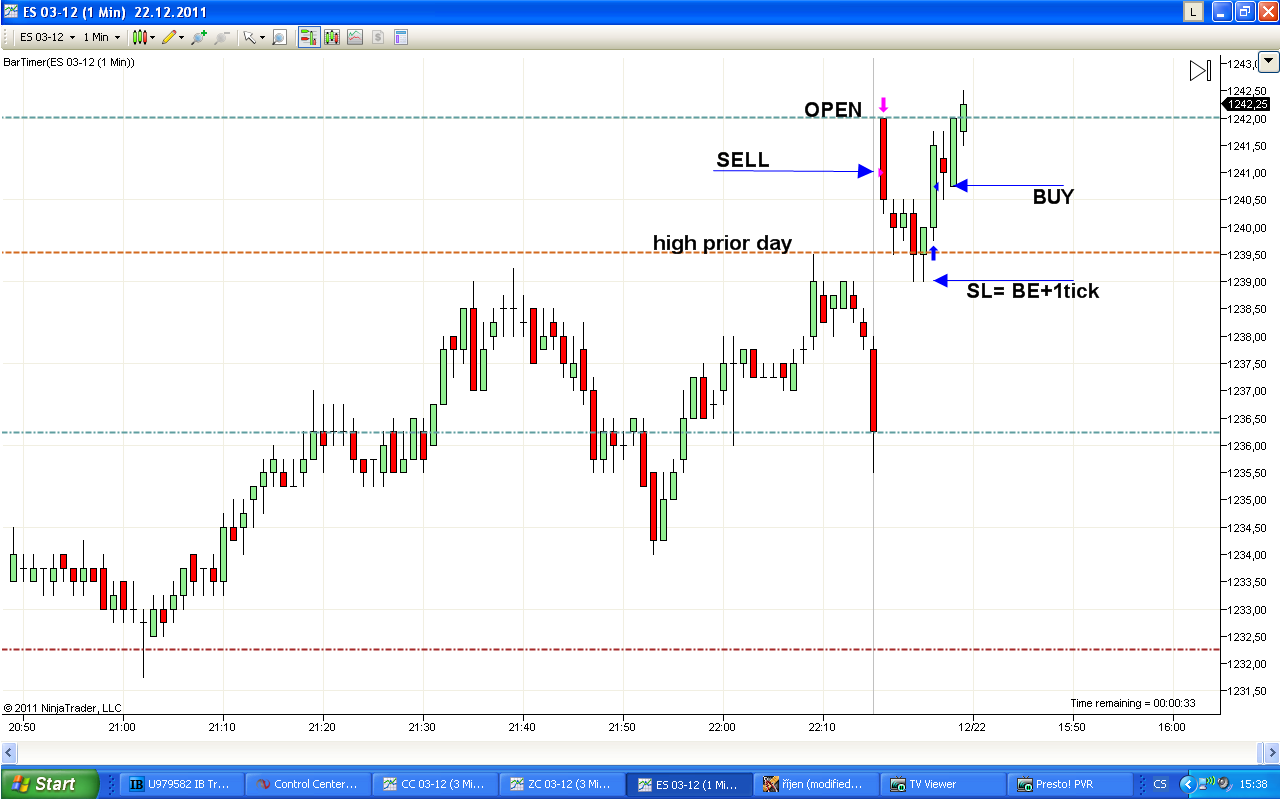Select the zoom frame magnifier tool
Image resolution: width=1280 pixels, height=800 pixels.
[x=279, y=37]
